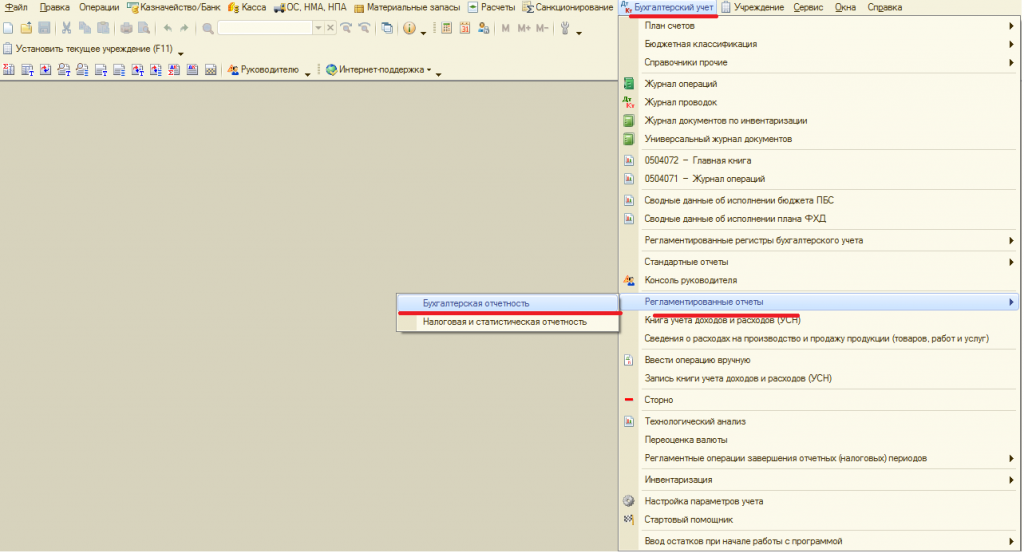Image resolution: width=1024 pixels, height=553 pixels.
Task: Open the calendar icon in toolbar
Action: [x=465, y=28]
